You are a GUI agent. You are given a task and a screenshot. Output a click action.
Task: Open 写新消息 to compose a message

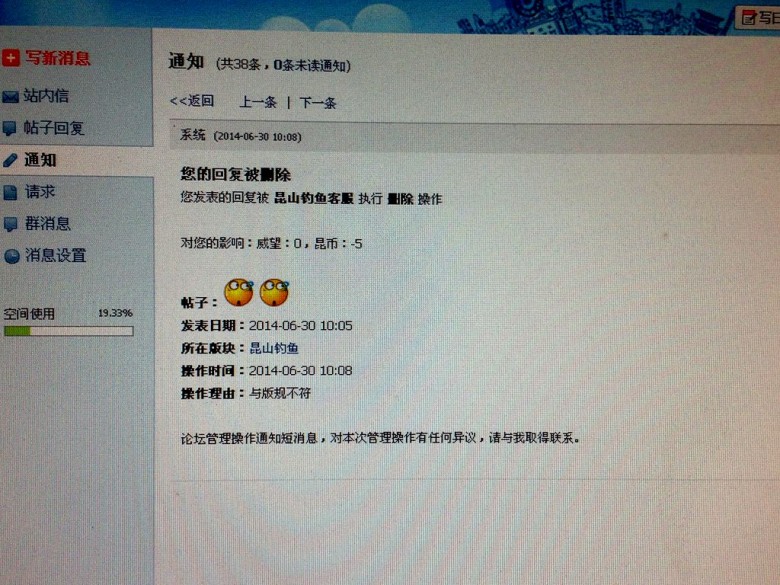(58, 58)
